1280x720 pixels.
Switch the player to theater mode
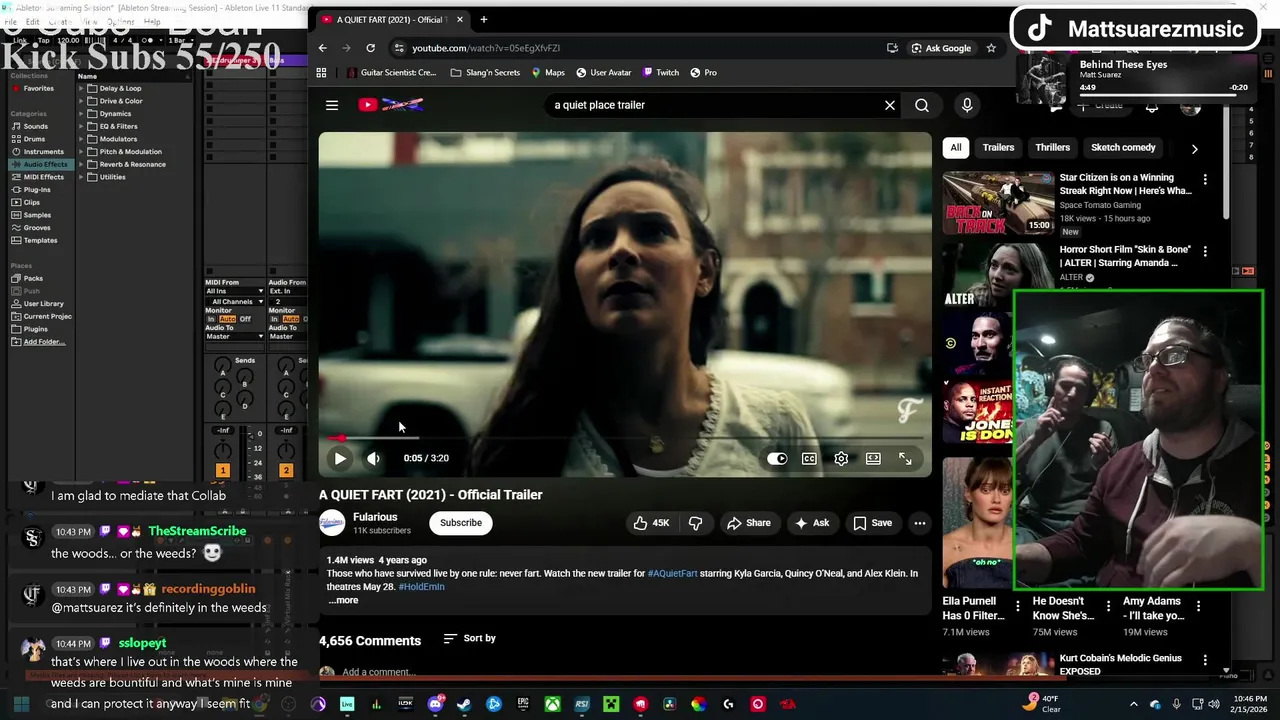pos(873,458)
